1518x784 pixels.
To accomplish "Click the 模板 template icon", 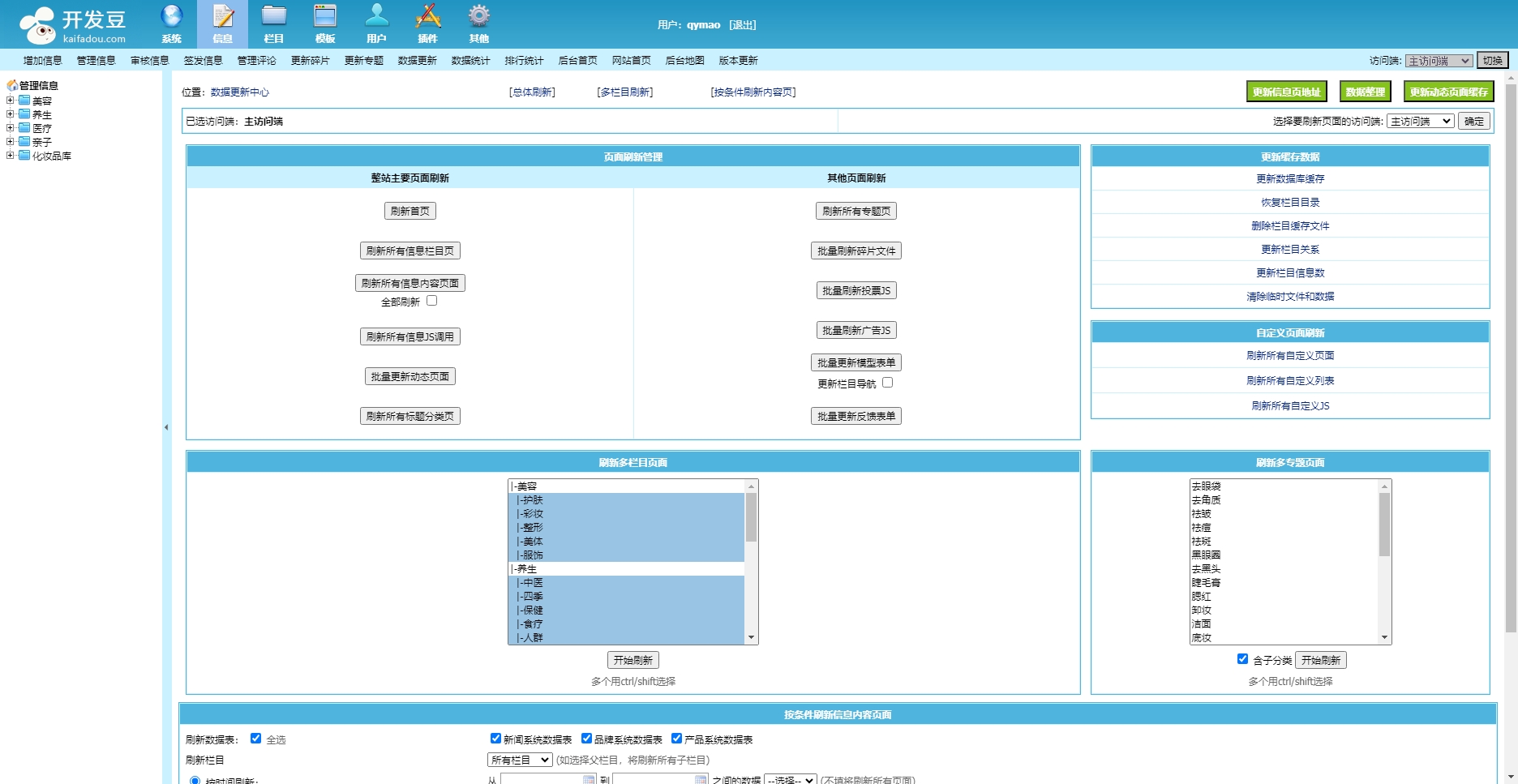I will tap(325, 17).
